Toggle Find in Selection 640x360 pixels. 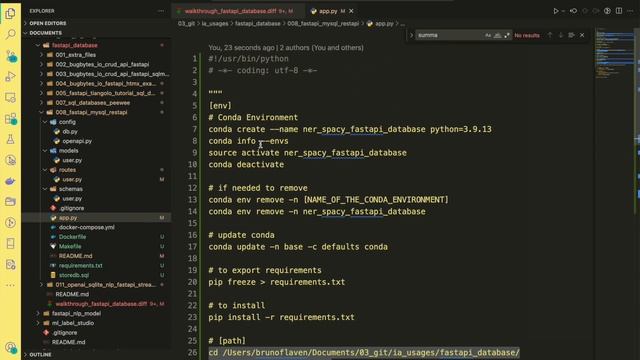click(571, 35)
